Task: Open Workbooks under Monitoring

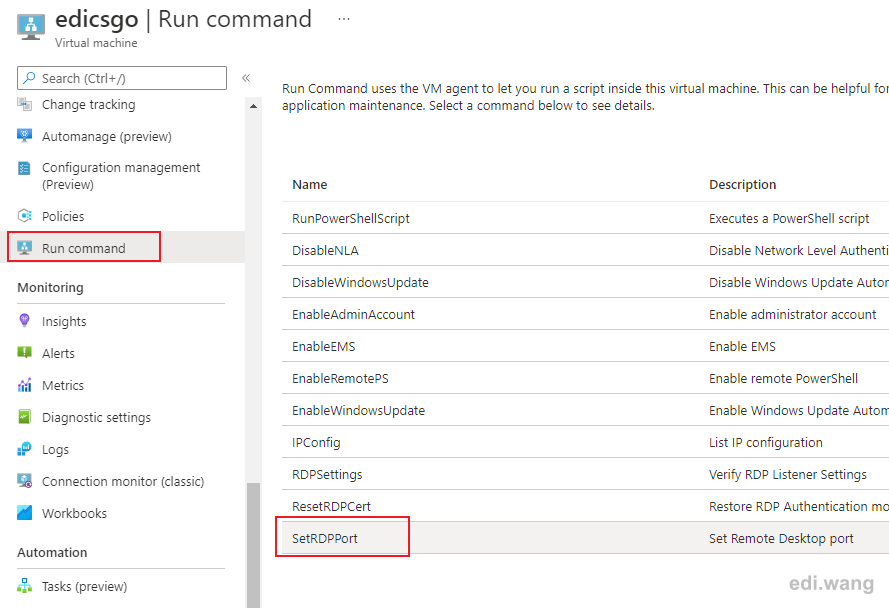Action: point(74,513)
